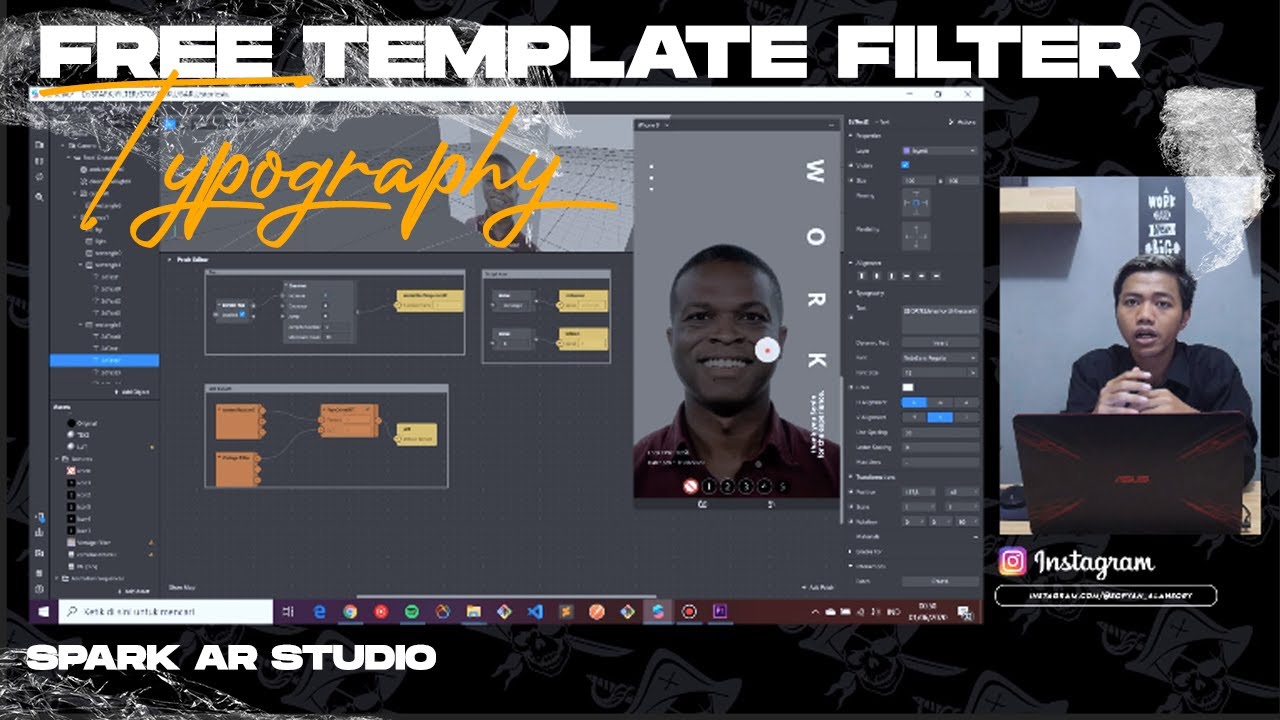The height and width of the screenshot is (720, 1280).
Task: Select center horizontal text alignment
Action: [x=939, y=402]
